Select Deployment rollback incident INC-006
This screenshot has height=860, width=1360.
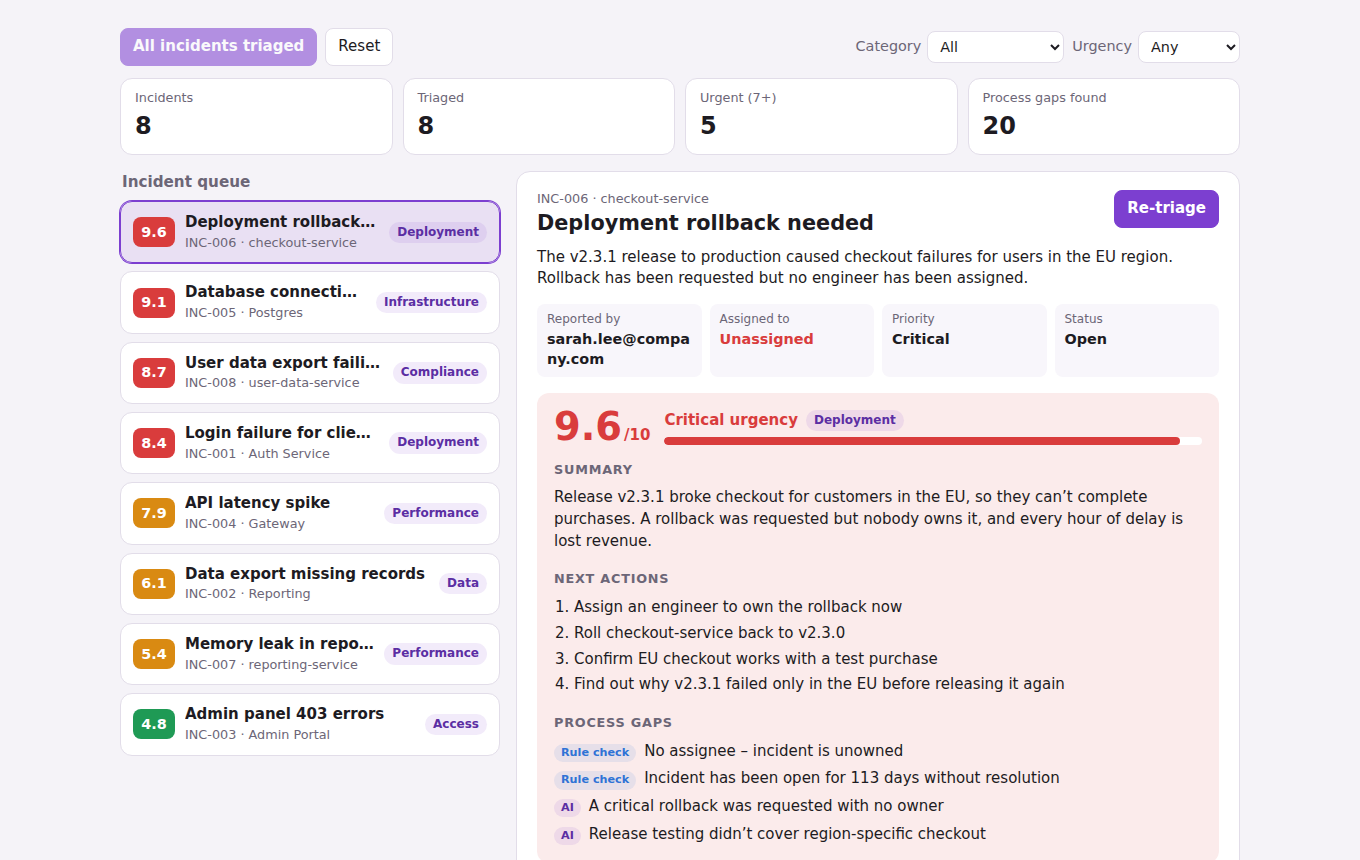(310, 232)
